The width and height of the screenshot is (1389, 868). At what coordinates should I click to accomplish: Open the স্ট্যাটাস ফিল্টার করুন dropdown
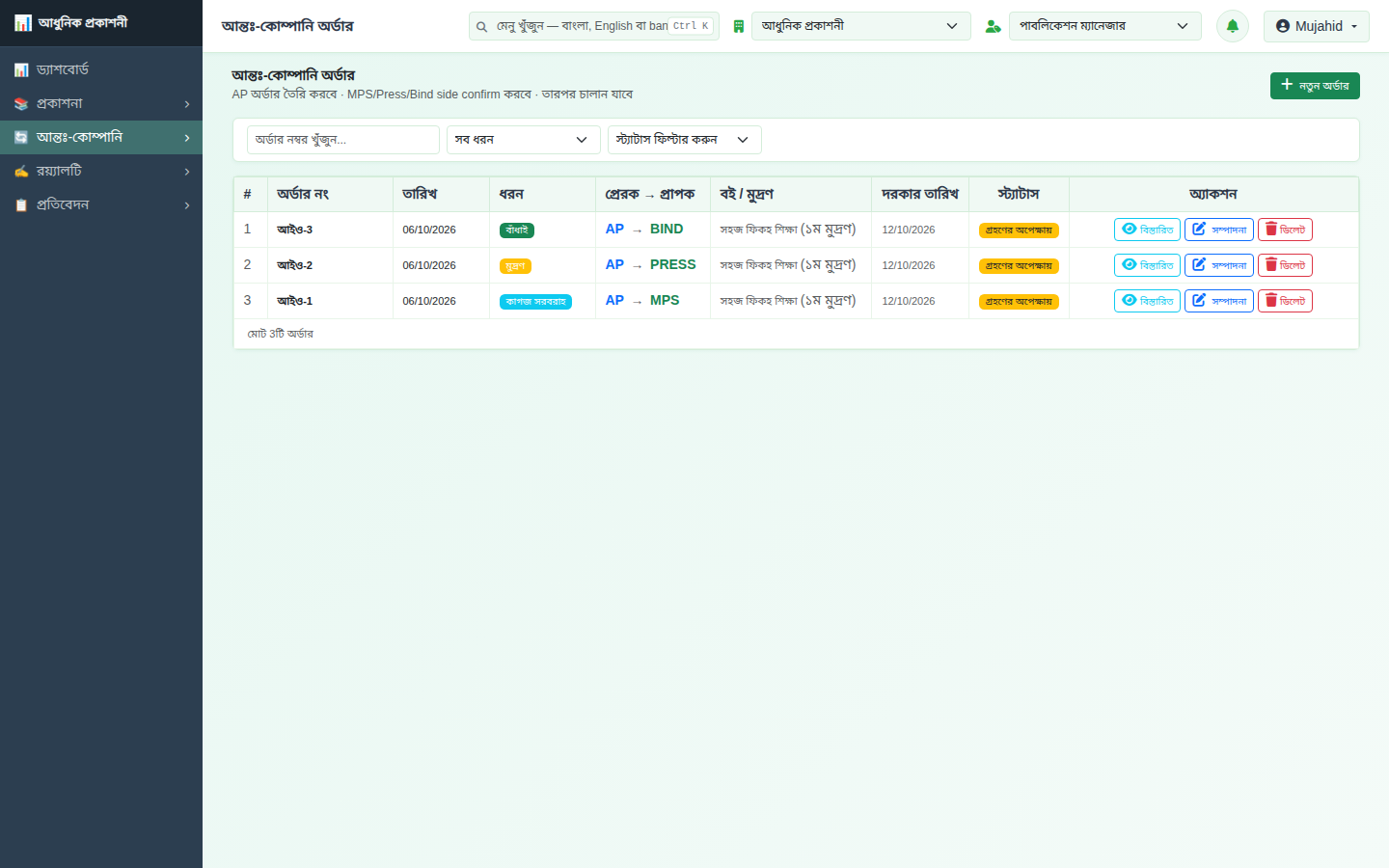pos(684,140)
